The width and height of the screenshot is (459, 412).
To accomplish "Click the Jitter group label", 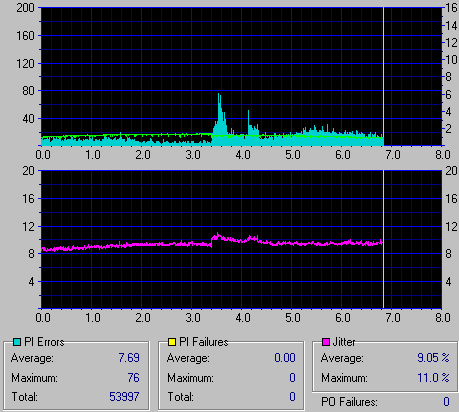I will click(x=344, y=342).
